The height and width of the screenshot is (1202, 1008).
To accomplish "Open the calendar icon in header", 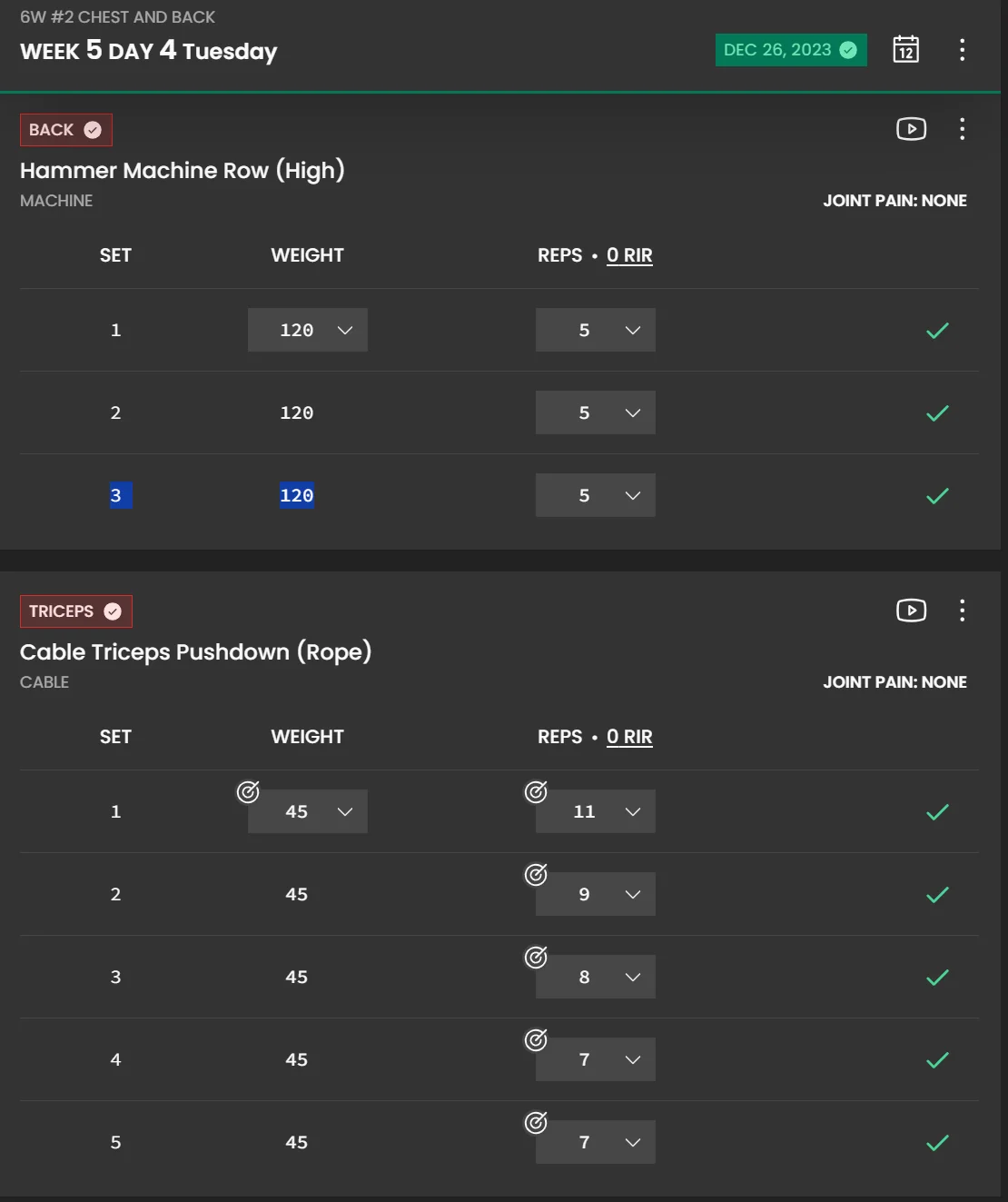I will [905, 49].
